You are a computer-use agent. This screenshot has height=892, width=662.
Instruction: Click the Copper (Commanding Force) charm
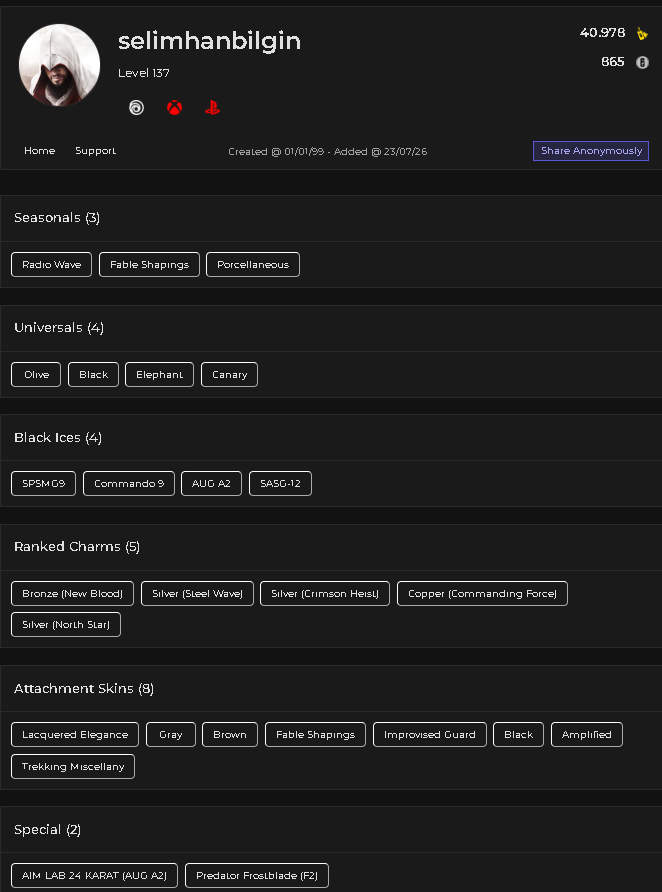coord(482,593)
